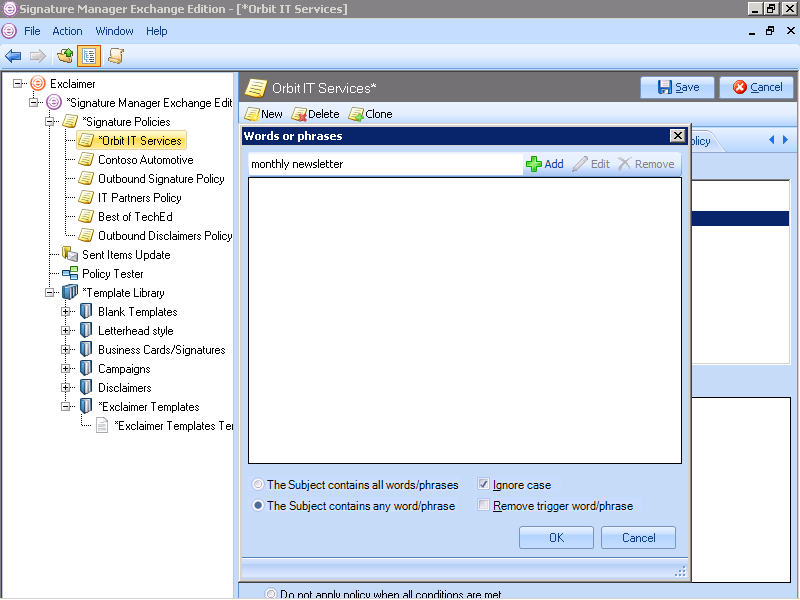The width and height of the screenshot is (800, 600).
Task: Uncheck the Ignore case checkbox
Action: (483, 484)
